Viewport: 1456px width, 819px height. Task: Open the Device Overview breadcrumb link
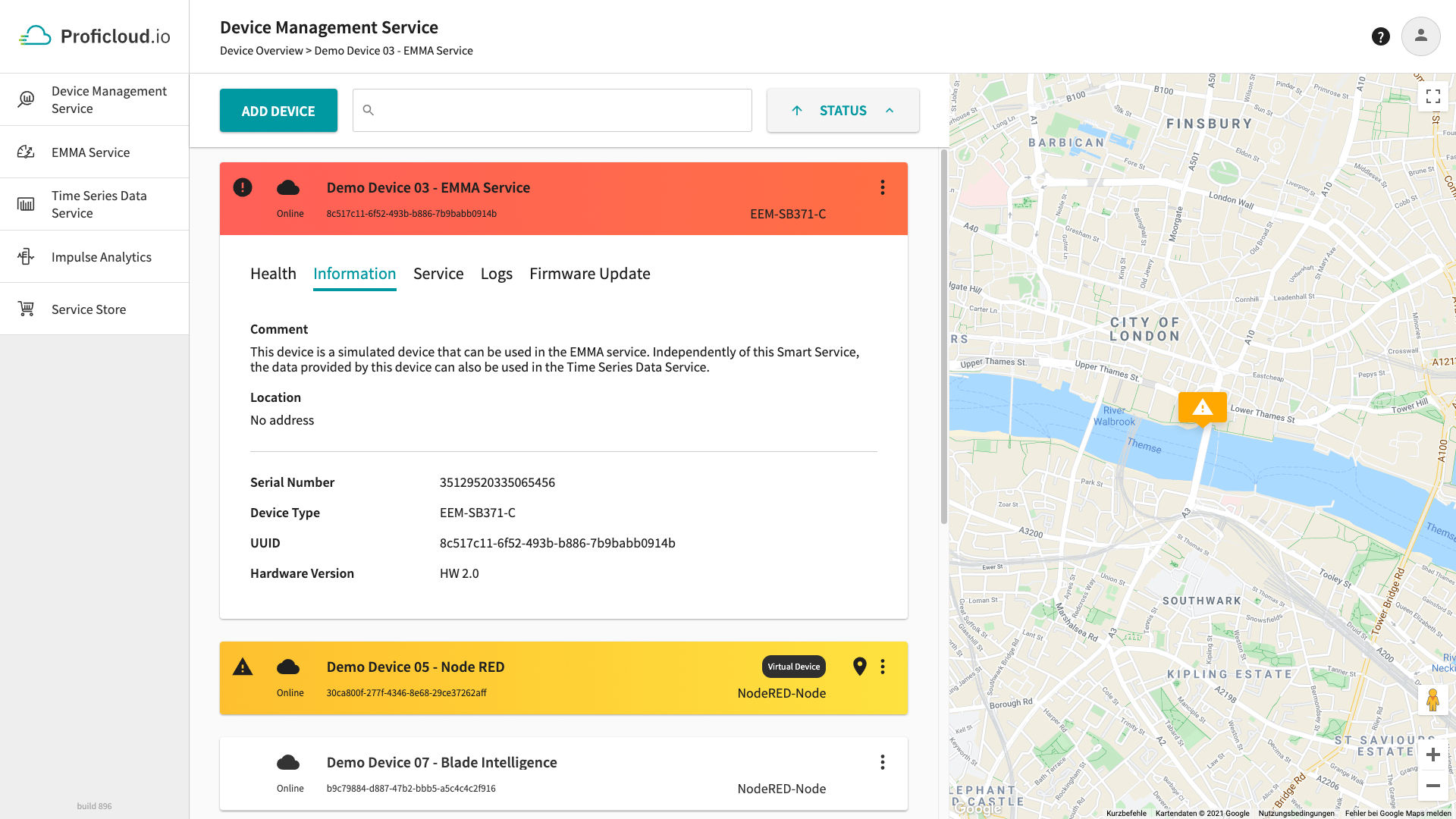tap(260, 50)
